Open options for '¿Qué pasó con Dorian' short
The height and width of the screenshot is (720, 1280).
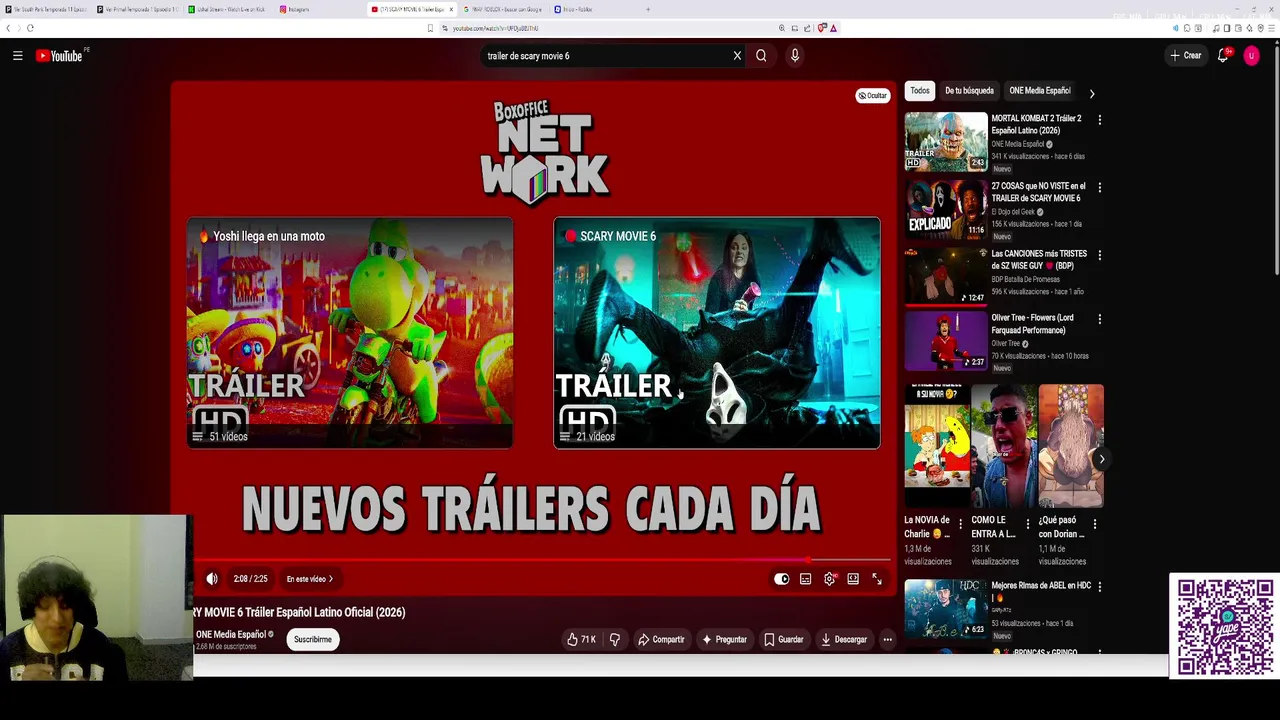coord(1094,523)
